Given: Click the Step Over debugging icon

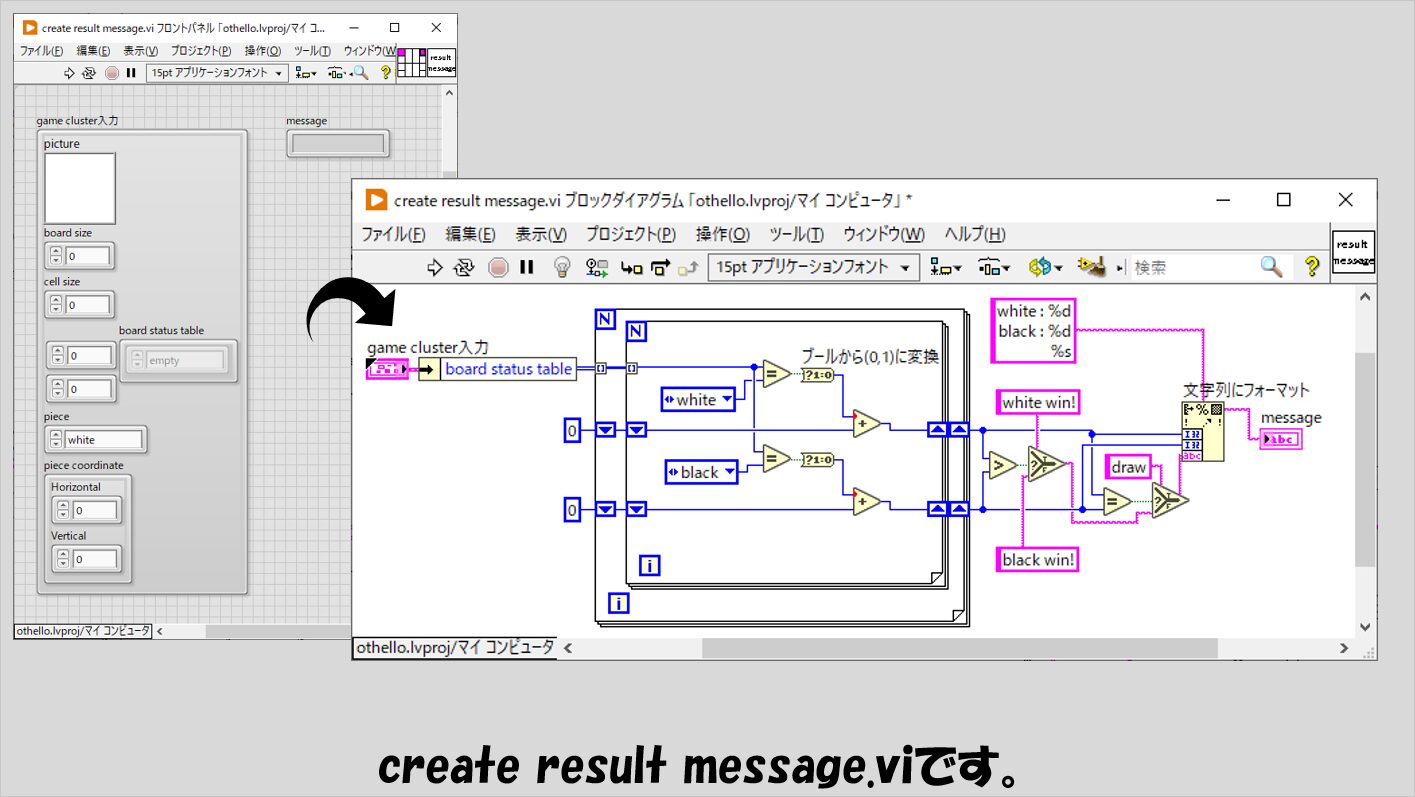Looking at the screenshot, I should 660,267.
